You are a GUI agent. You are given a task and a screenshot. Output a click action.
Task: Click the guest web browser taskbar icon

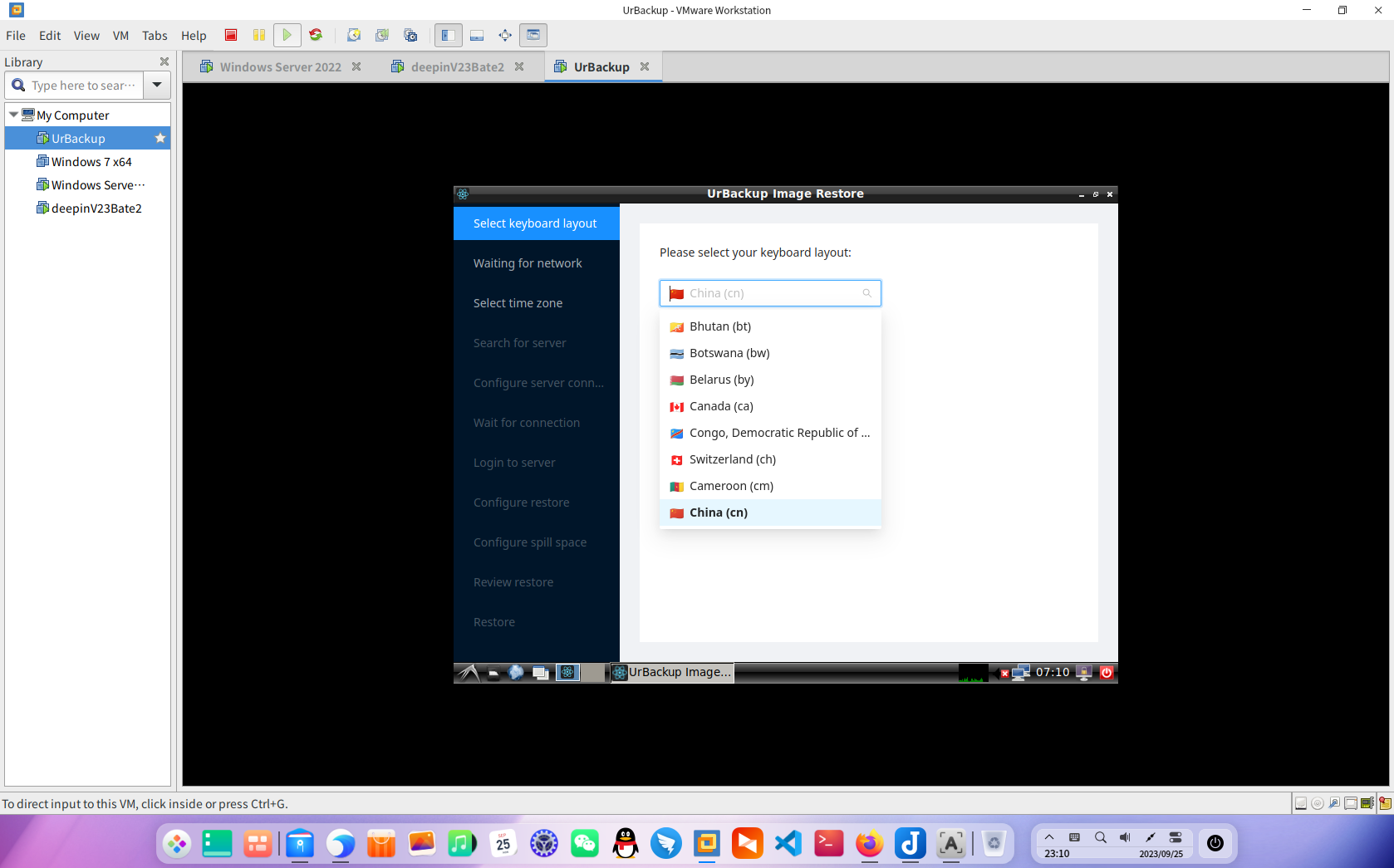click(x=516, y=673)
